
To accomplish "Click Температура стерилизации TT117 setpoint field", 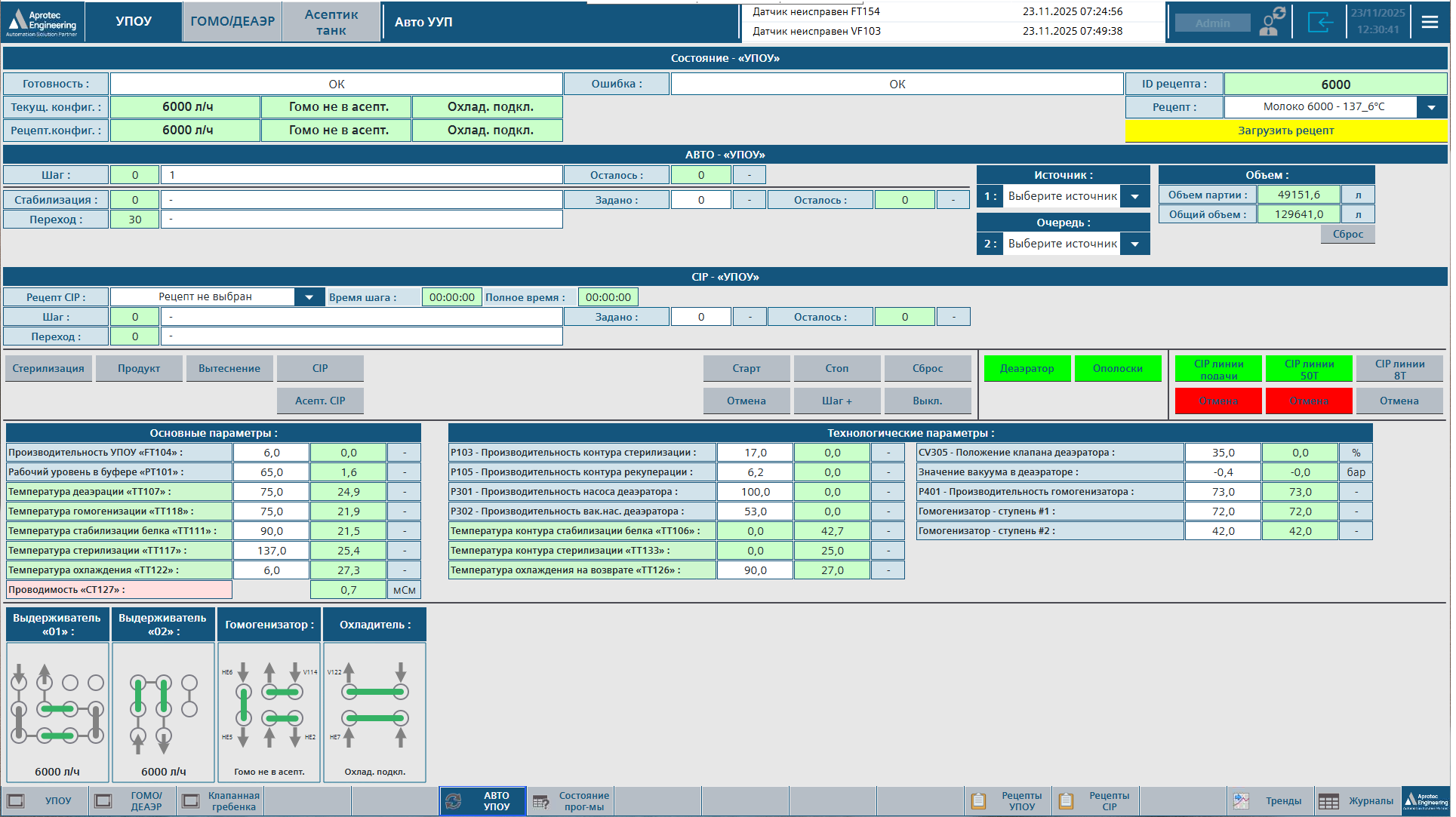I will (x=271, y=551).
